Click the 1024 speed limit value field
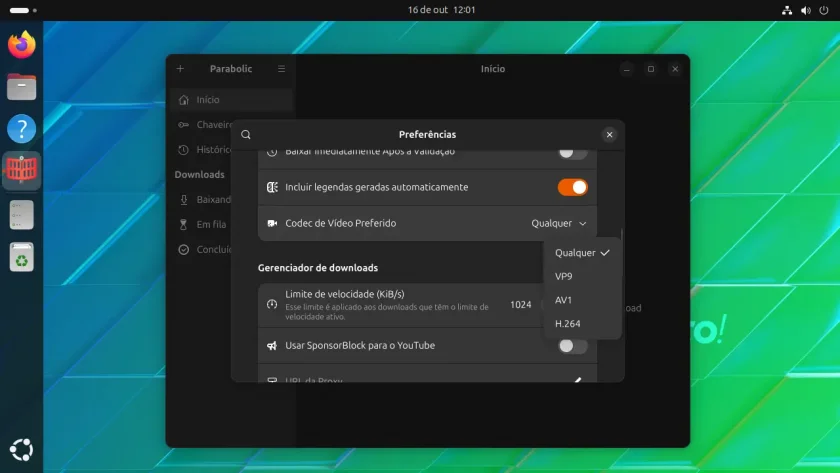Screen dimensions: 840x473 coord(520,305)
